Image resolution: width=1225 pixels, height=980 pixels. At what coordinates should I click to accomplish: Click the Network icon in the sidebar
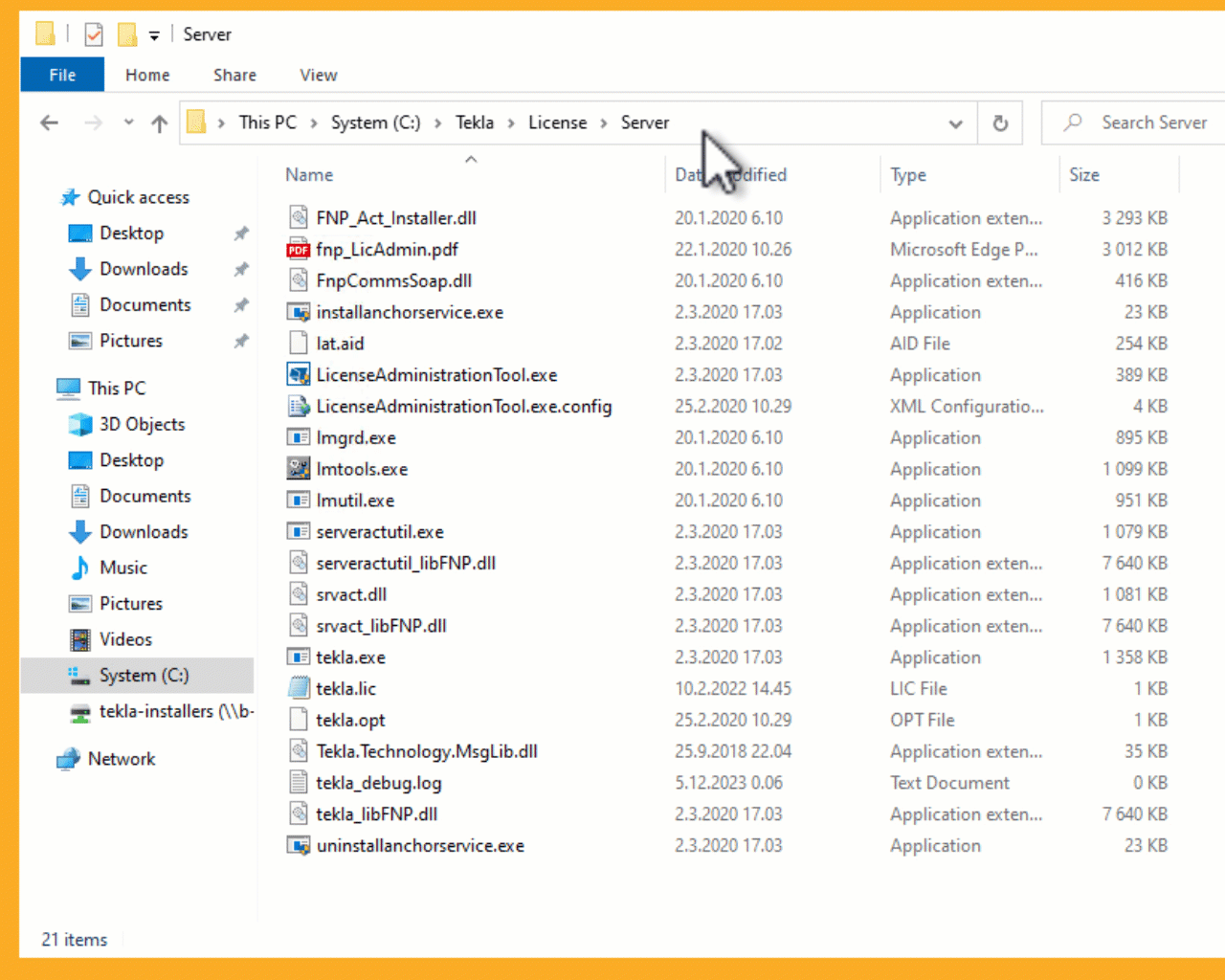point(67,758)
